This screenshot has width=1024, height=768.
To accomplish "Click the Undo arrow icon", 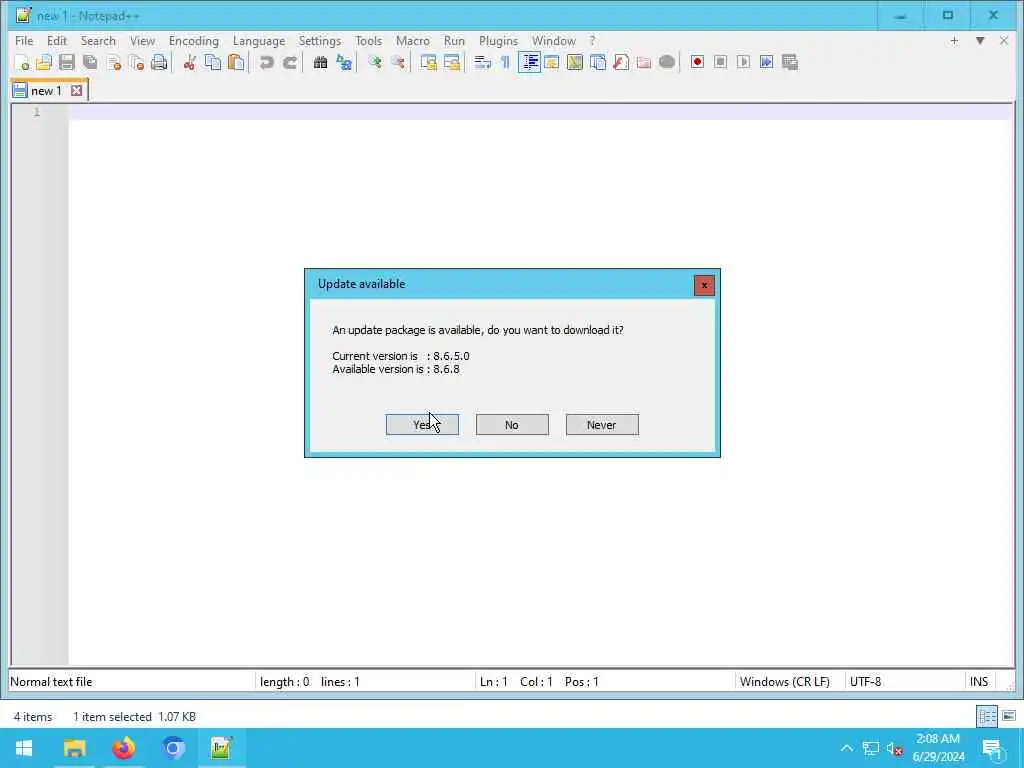I will 266,63.
